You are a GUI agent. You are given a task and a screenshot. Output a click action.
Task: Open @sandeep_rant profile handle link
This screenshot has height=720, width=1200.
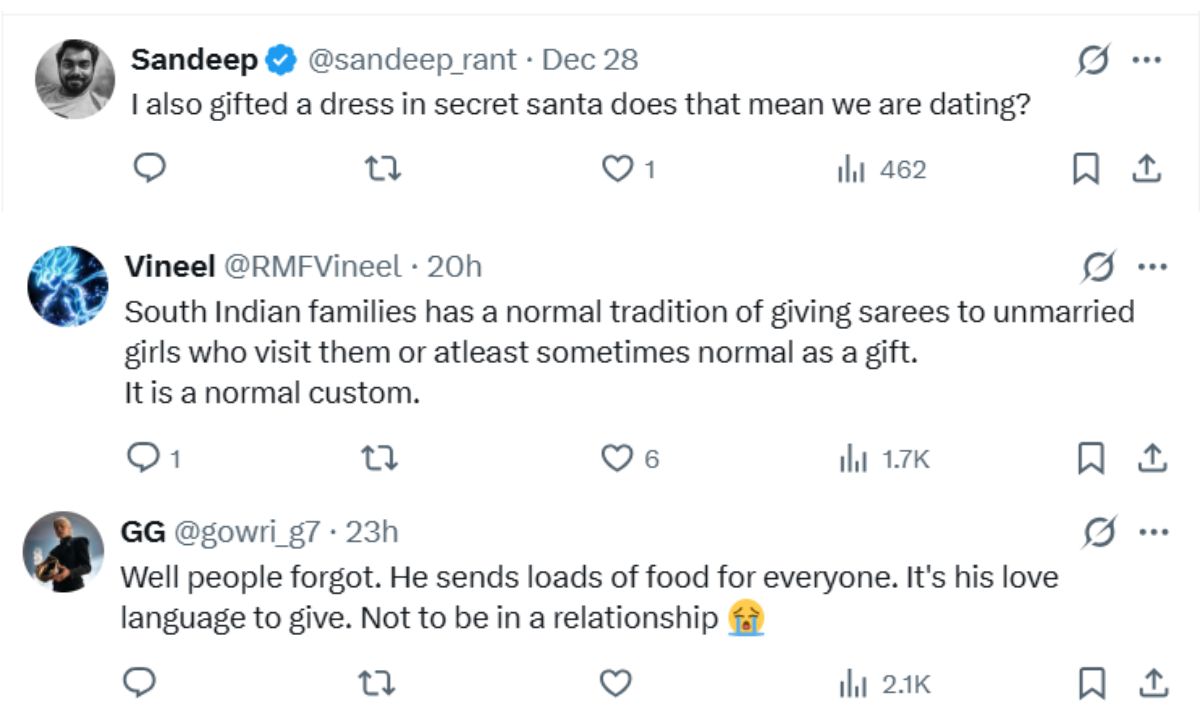point(412,60)
